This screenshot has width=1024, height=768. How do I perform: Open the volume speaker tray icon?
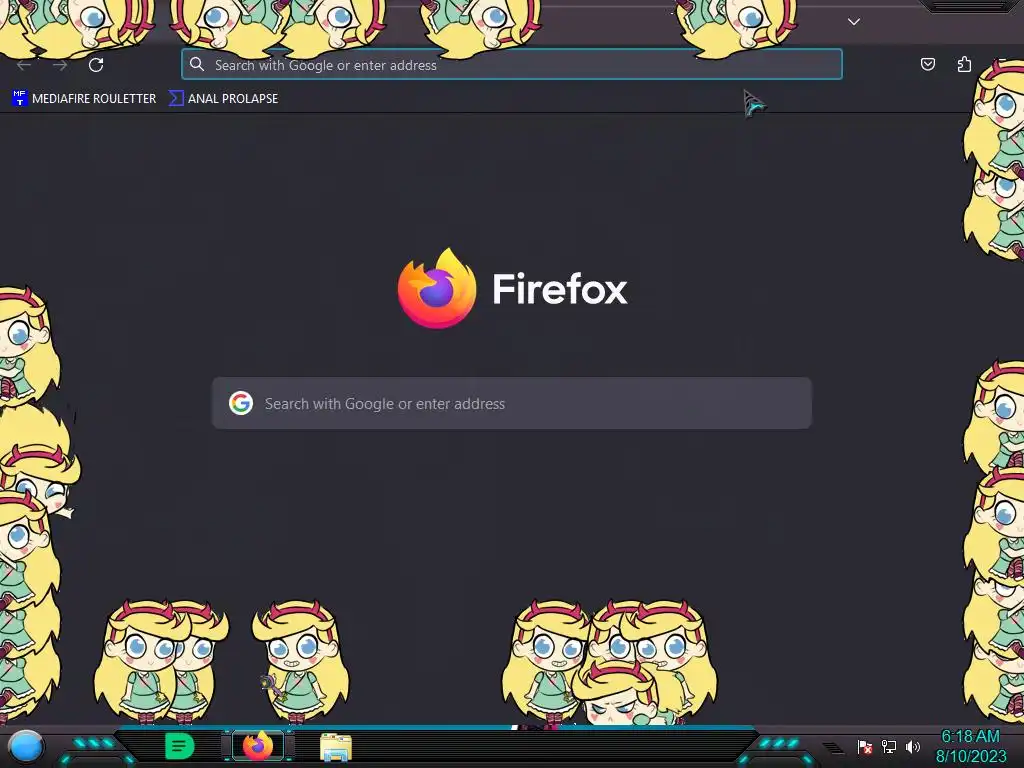click(912, 746)
